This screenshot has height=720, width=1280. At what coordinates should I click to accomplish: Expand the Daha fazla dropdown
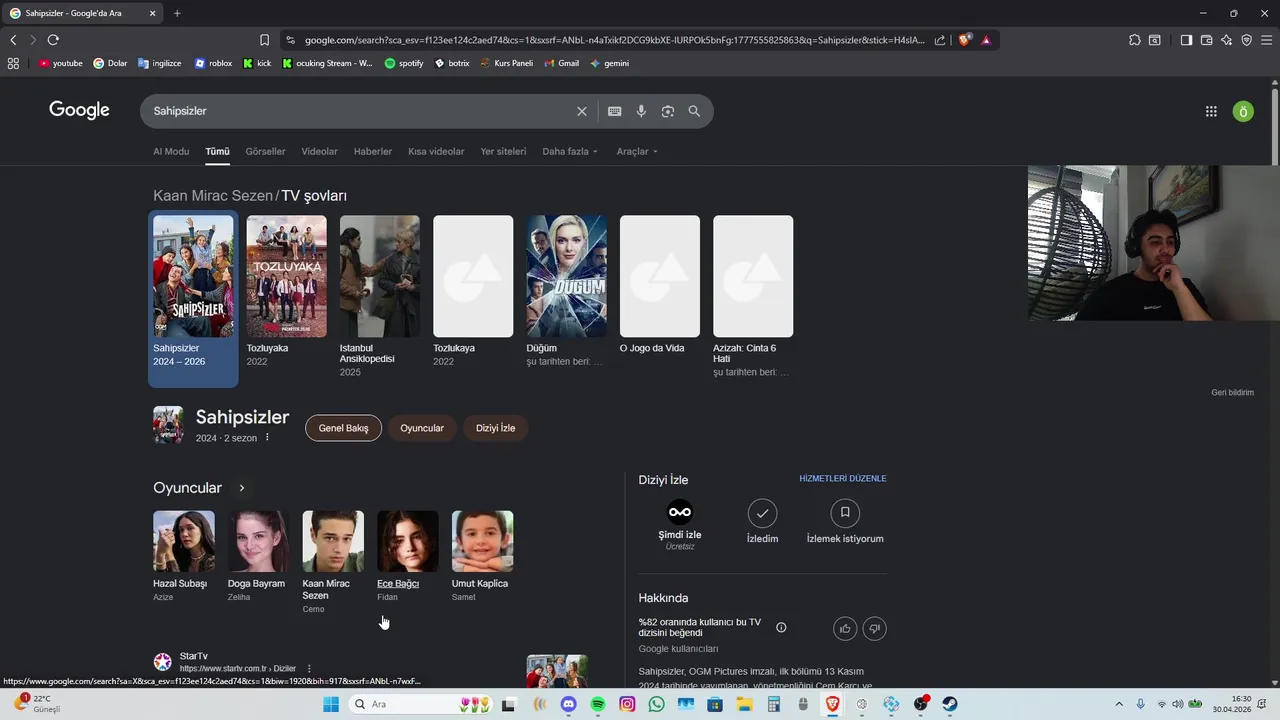[x=570, y=152]
